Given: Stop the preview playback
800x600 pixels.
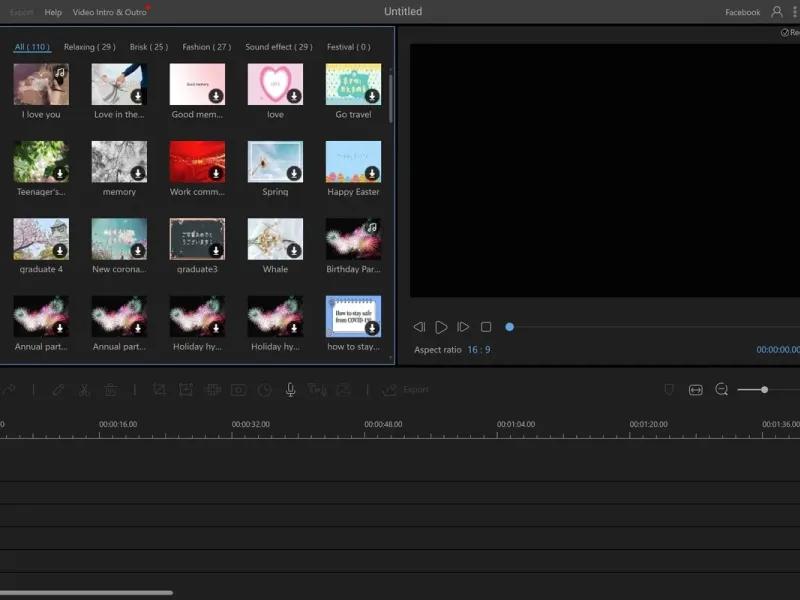Looking at the screenshot, I should coord(486,327).
